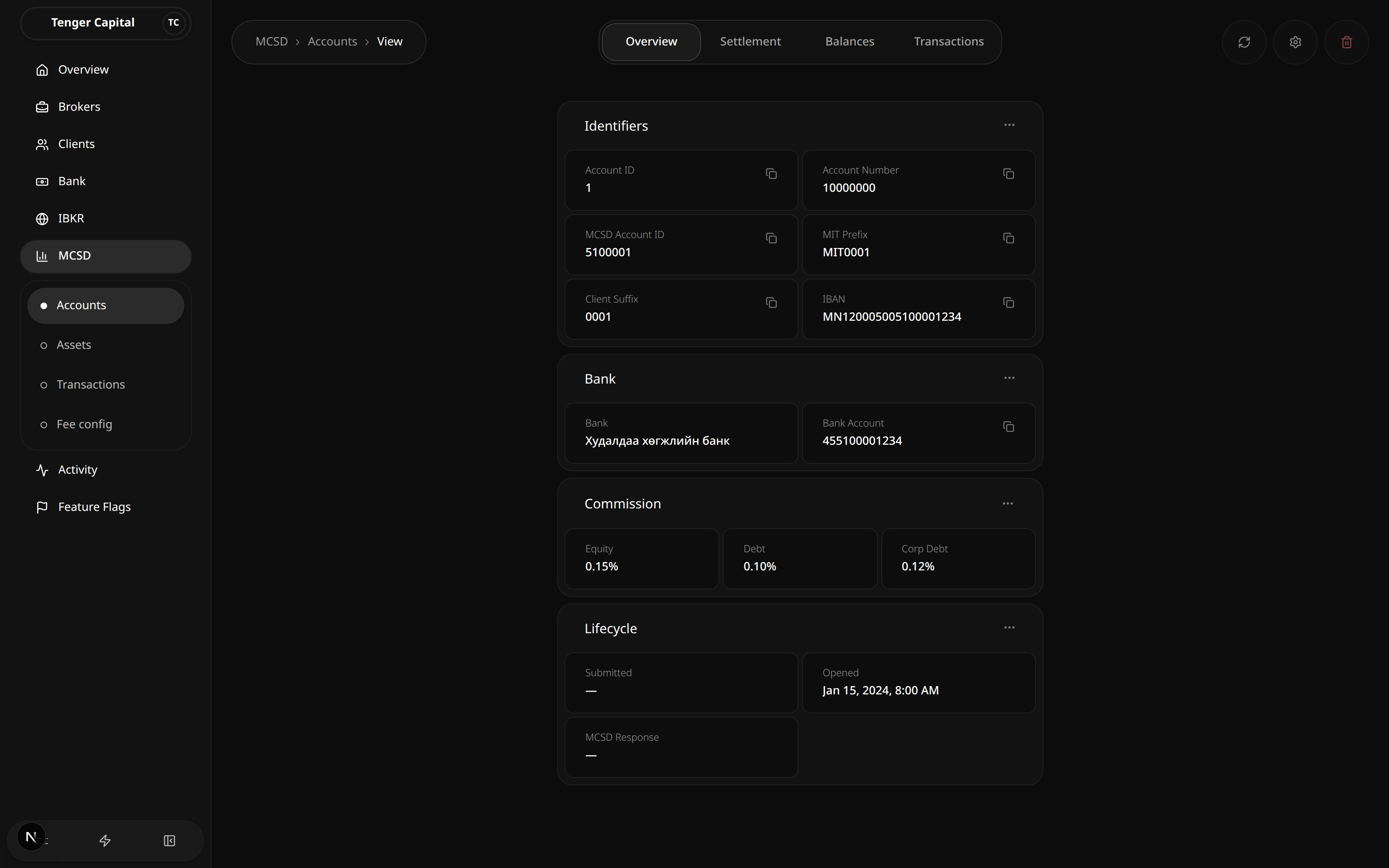The image size is (1389, 868).
Task: Click the refresh icon in the top bar
Action: click(x=1244, y=42)
